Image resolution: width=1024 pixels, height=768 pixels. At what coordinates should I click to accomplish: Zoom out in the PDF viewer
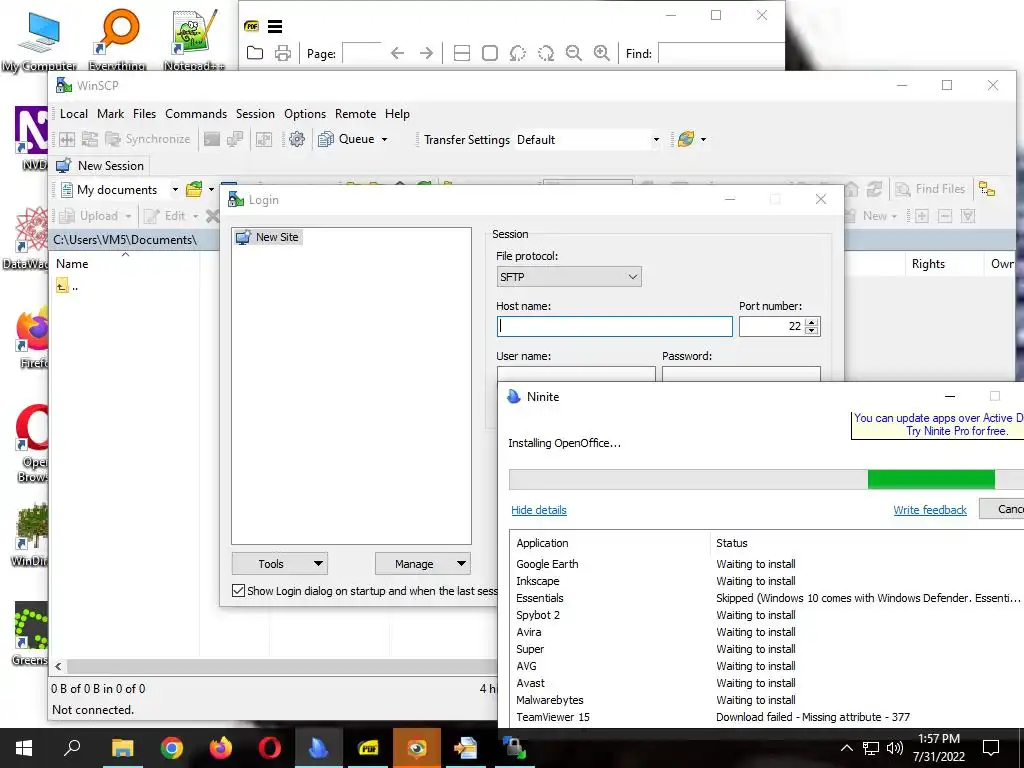(573, 53)
